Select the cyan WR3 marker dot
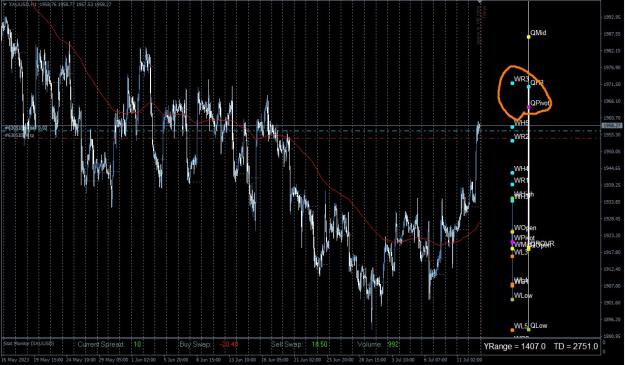The image size is (625, 365). (x=513, y=83)
